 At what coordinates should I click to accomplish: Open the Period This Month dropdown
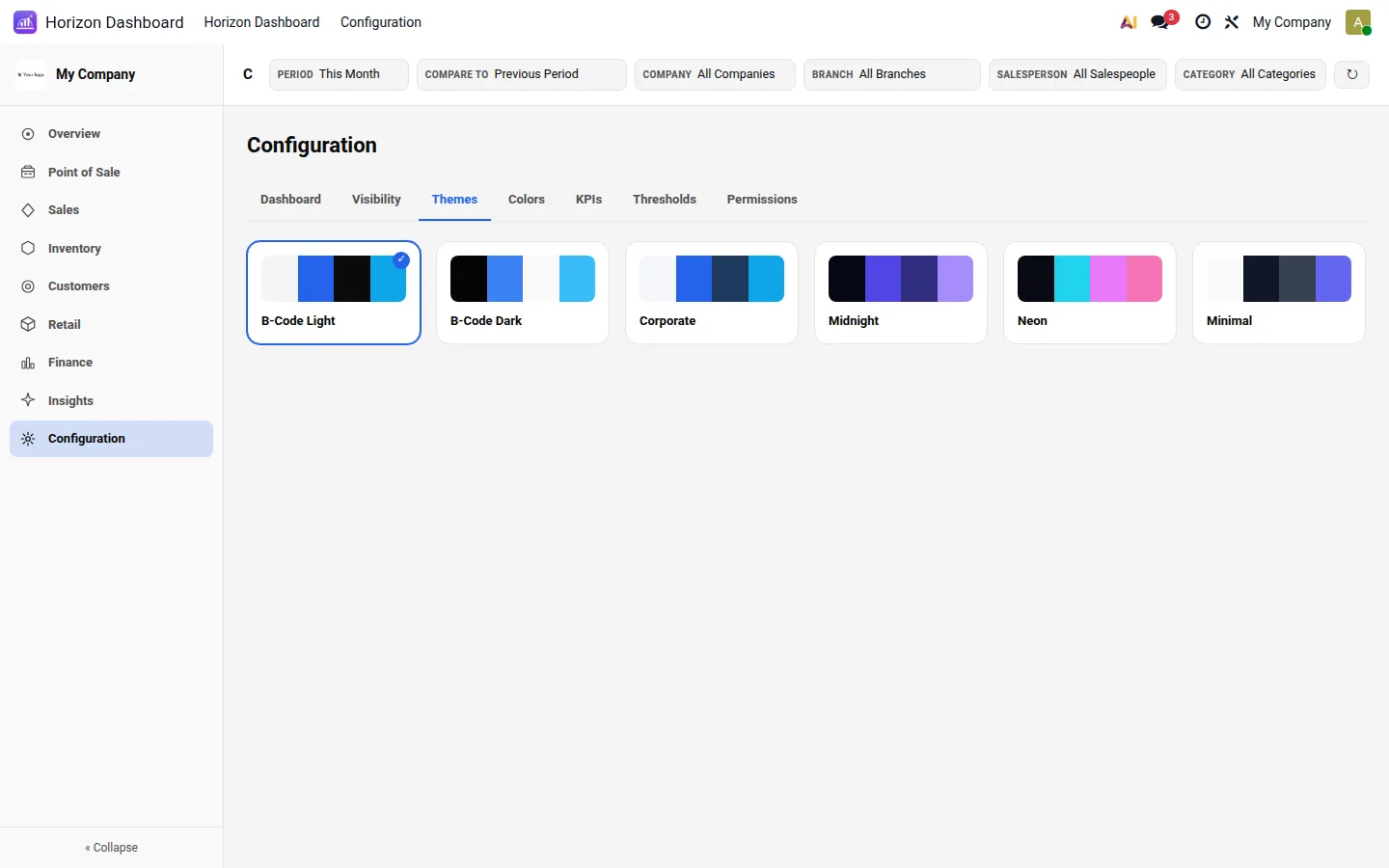pyautogui.click(x=339, y=74)
